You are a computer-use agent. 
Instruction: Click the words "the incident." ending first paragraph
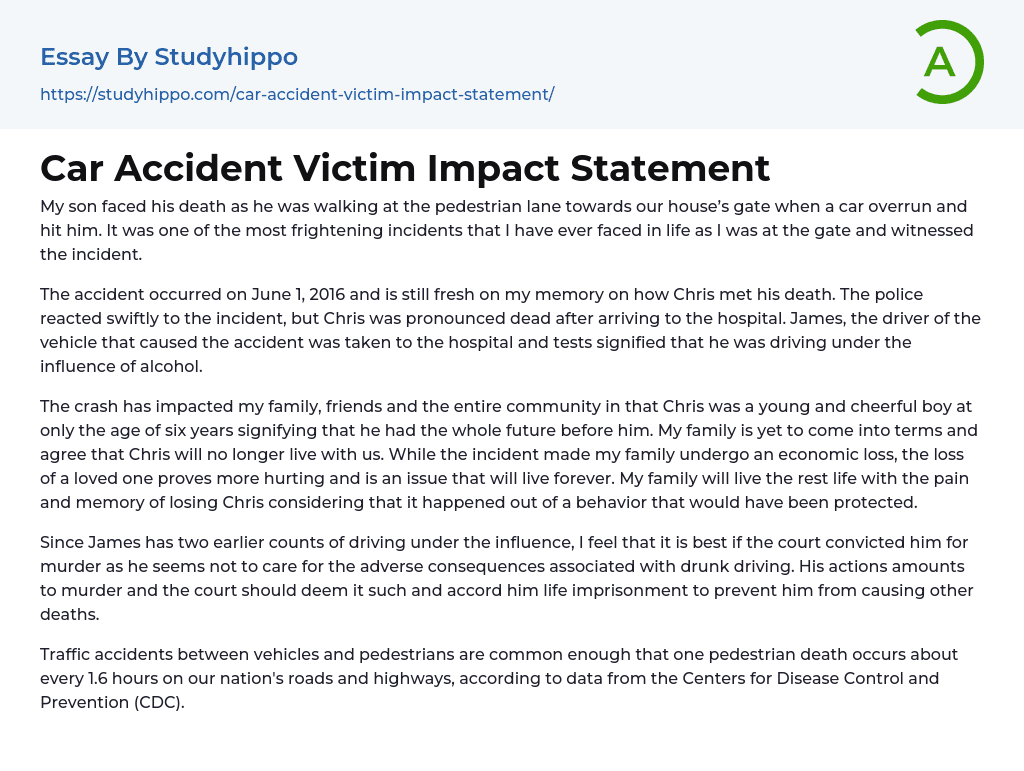91,254
